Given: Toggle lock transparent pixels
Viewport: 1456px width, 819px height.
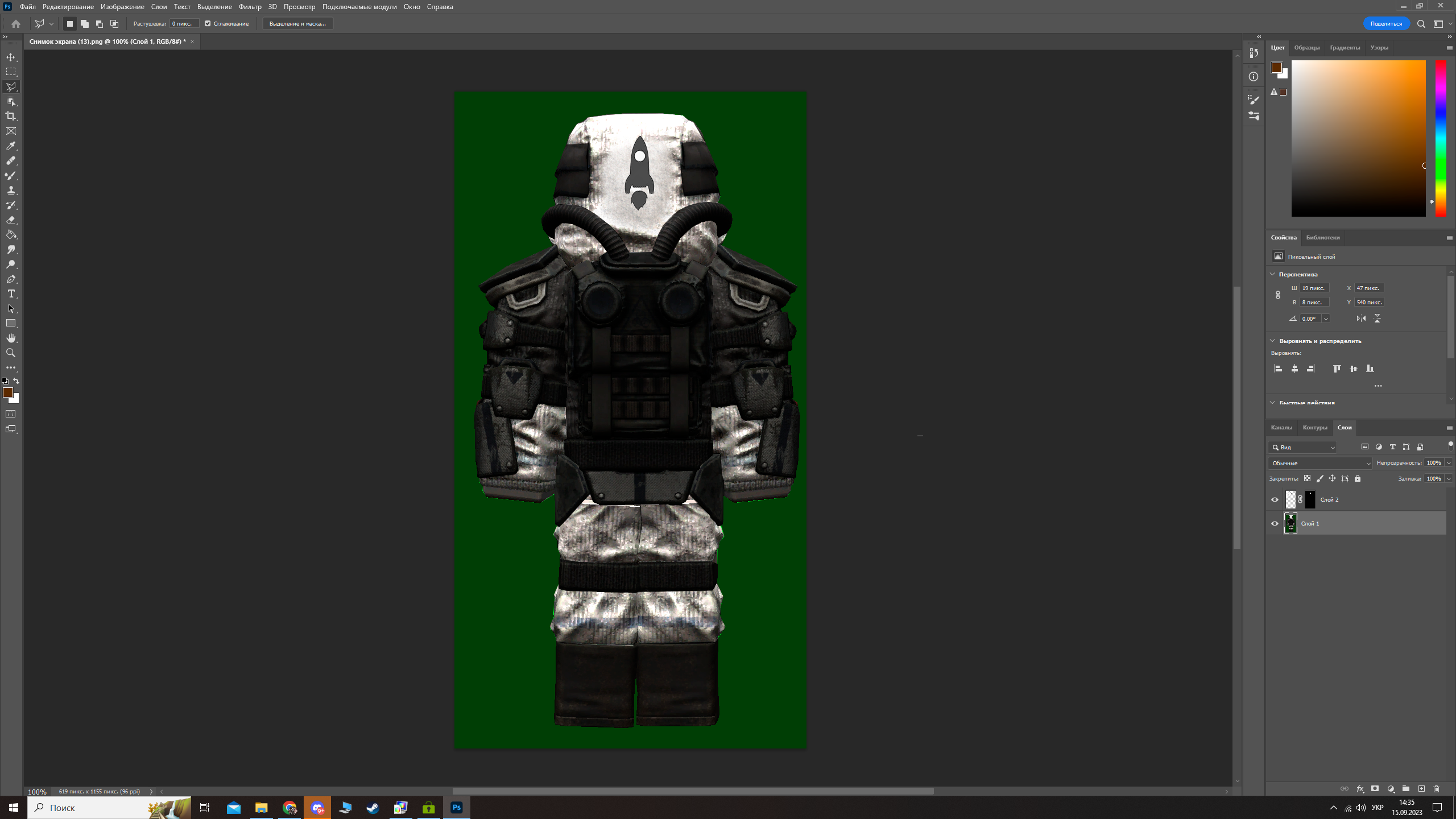Looking at the screenshot, I should [x=1307, y=479].
